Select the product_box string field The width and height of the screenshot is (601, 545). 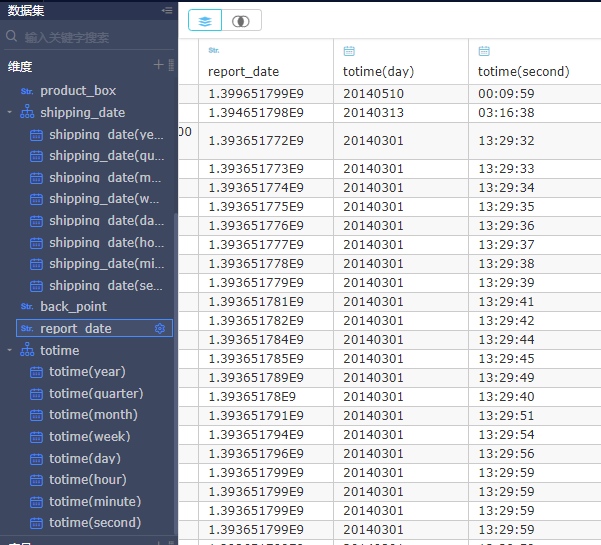coord(78,91)
